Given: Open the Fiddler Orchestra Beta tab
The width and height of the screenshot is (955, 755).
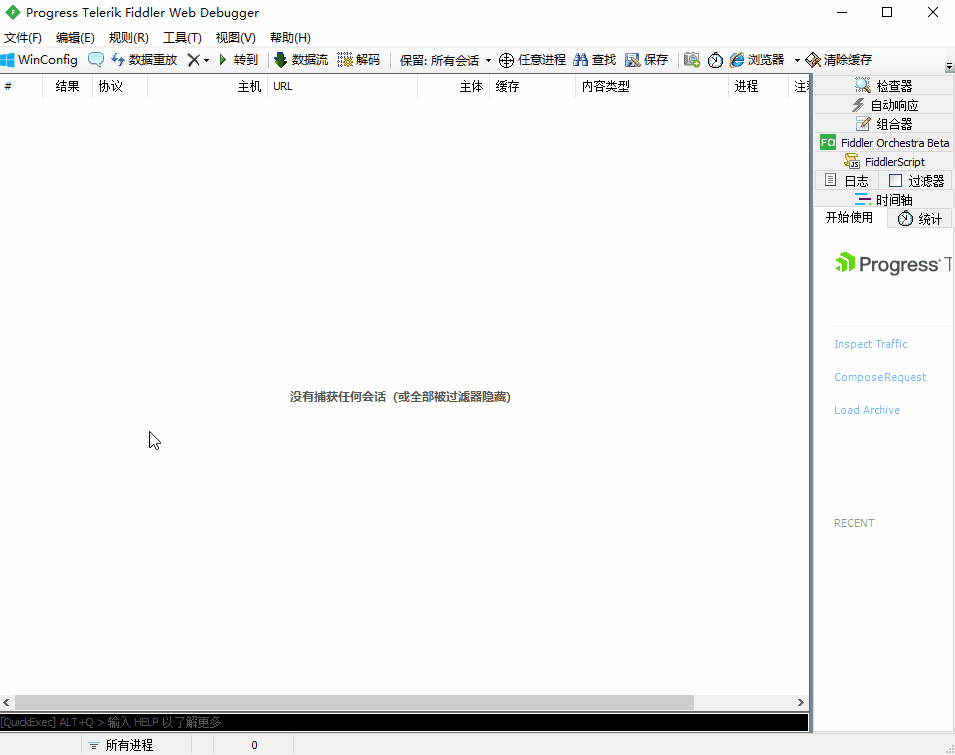Looking at the screenshot, I should tap(884, 142).
